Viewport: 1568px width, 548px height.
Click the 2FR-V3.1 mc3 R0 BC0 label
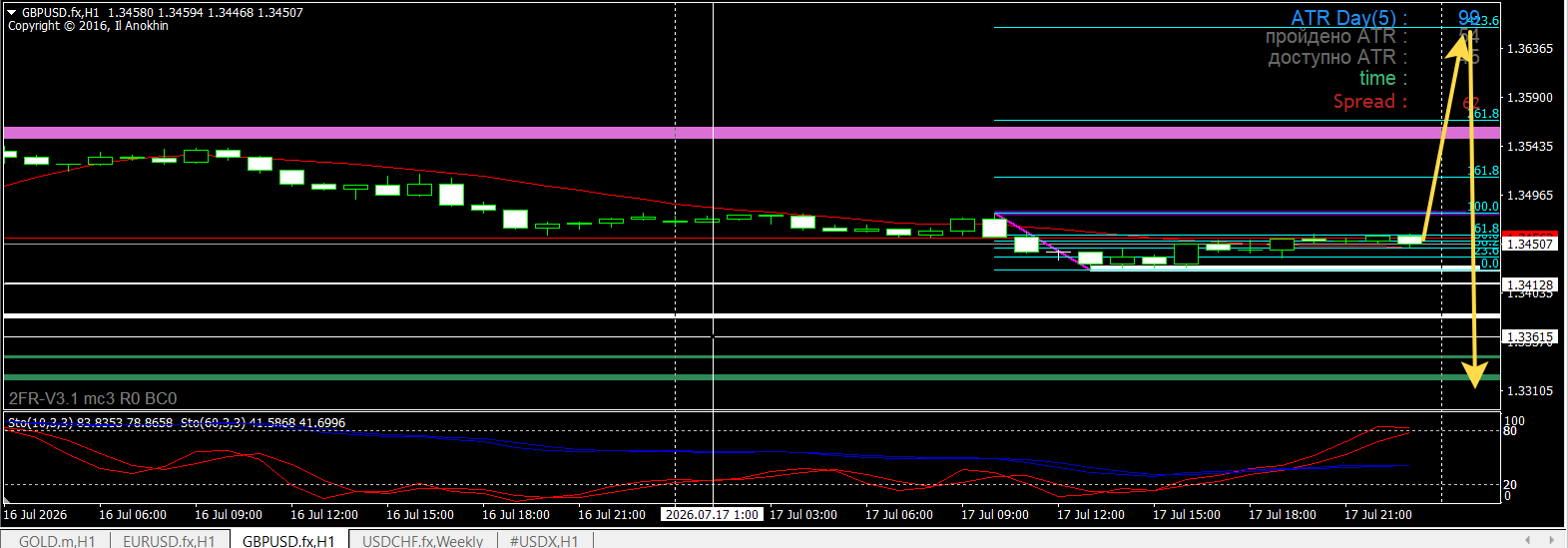[93, 398]
